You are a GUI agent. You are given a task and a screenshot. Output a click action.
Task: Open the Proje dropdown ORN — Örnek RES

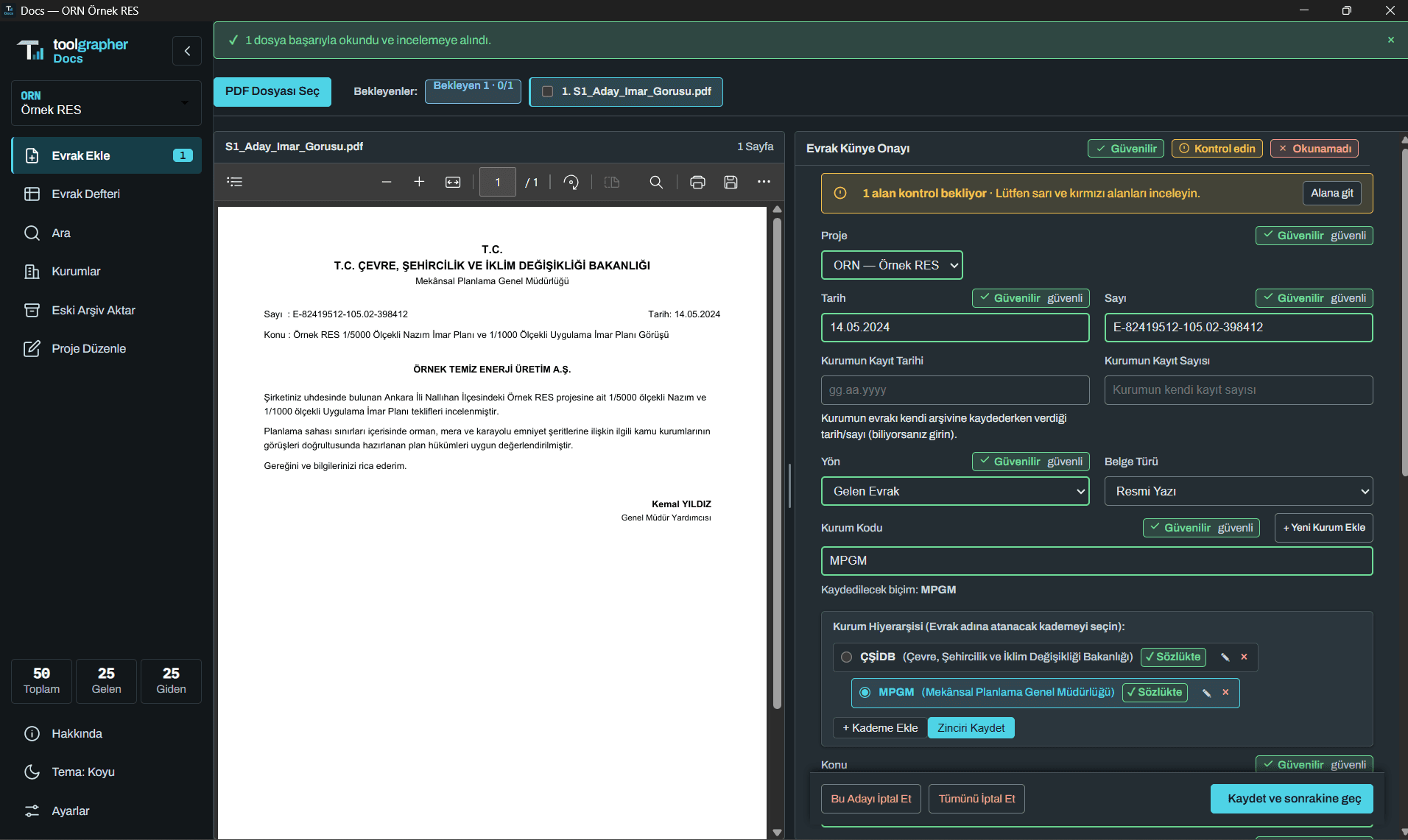click(x=892, y=265)
